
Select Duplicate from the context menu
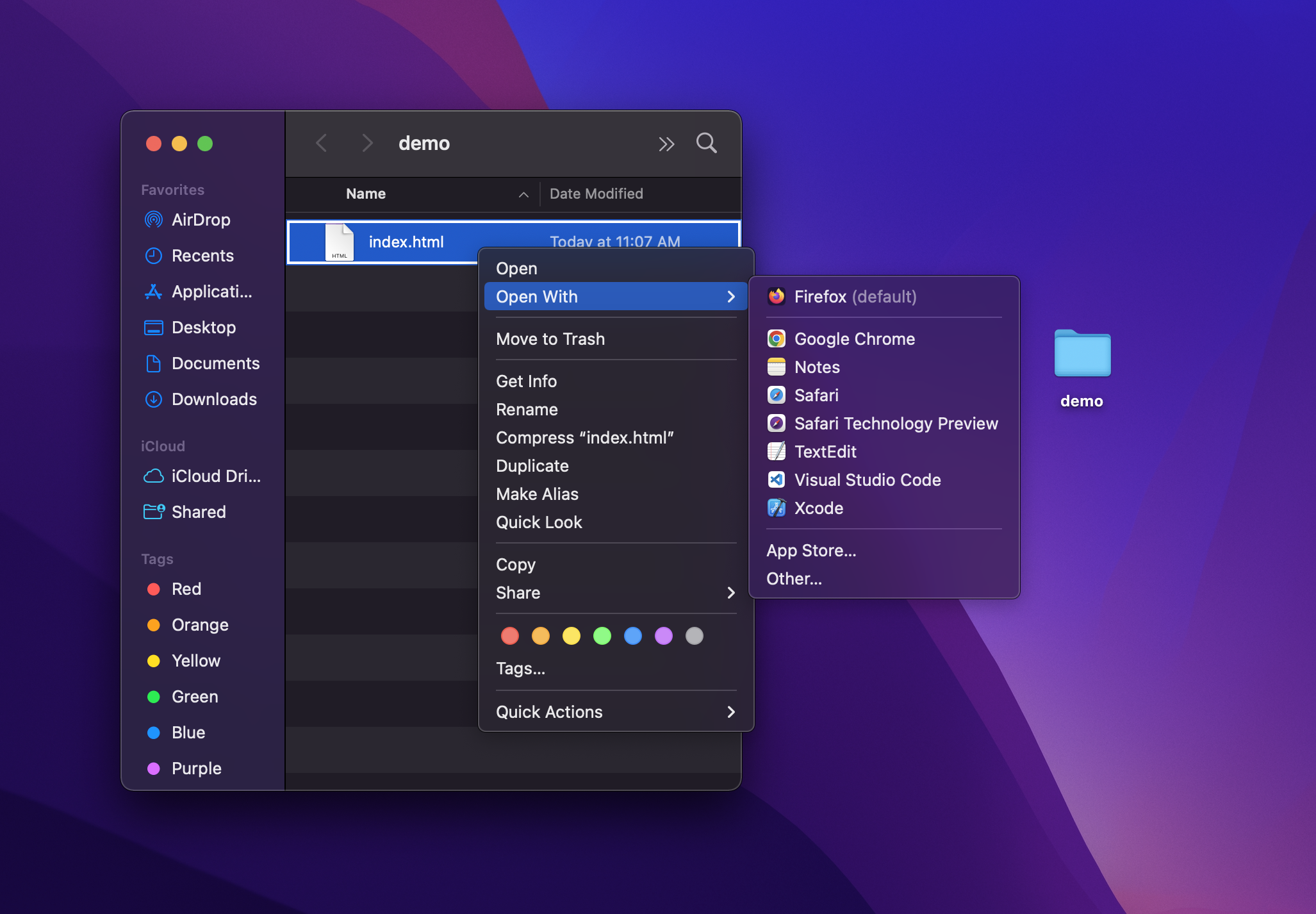pos(616,465)
